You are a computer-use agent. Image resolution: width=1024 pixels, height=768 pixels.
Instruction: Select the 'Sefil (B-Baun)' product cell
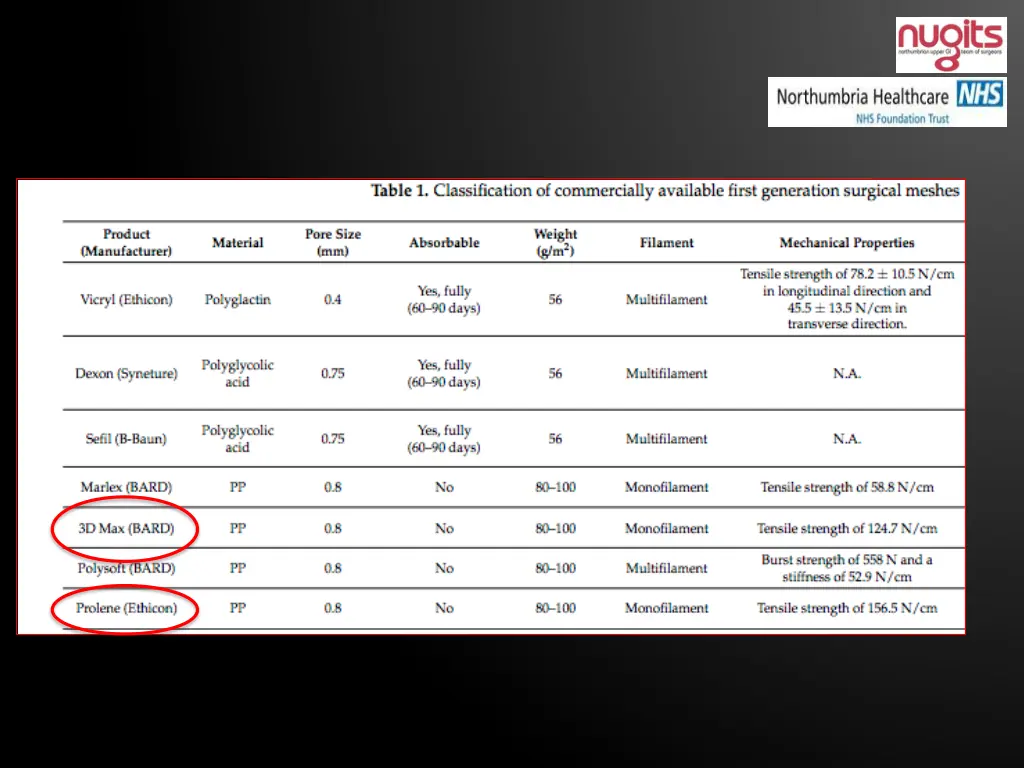pyautogui.click(x=126, y=438)
